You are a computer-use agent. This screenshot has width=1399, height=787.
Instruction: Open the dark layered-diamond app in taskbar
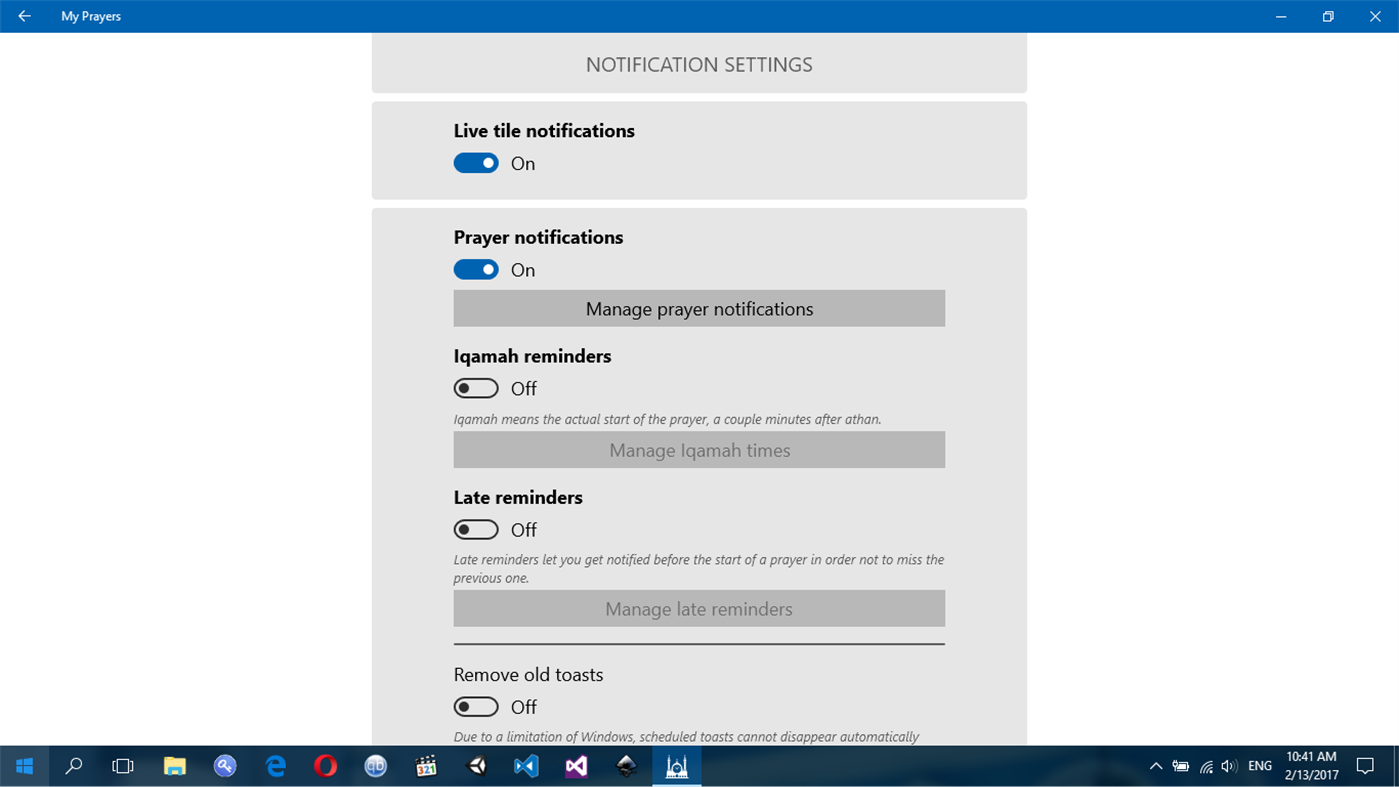point(627,766)
